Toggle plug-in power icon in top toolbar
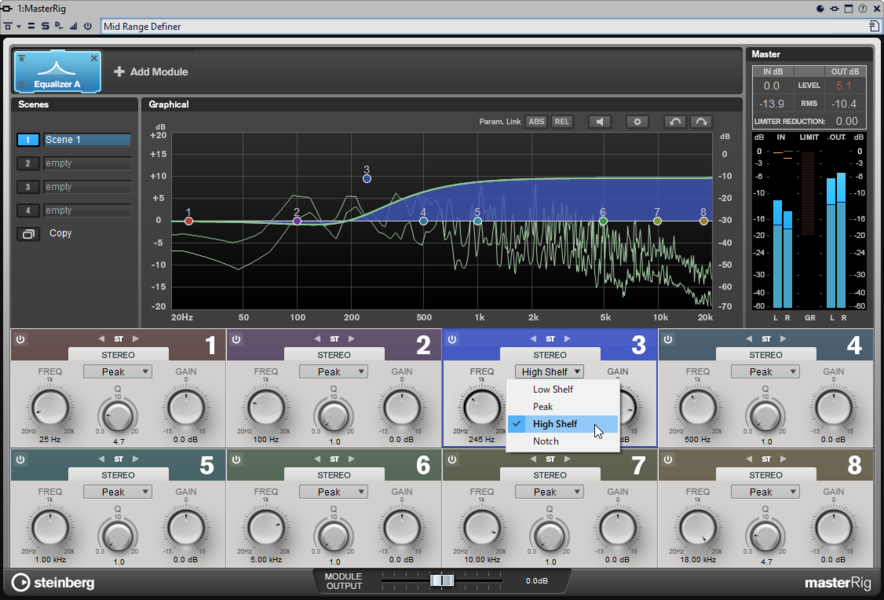 87,26
